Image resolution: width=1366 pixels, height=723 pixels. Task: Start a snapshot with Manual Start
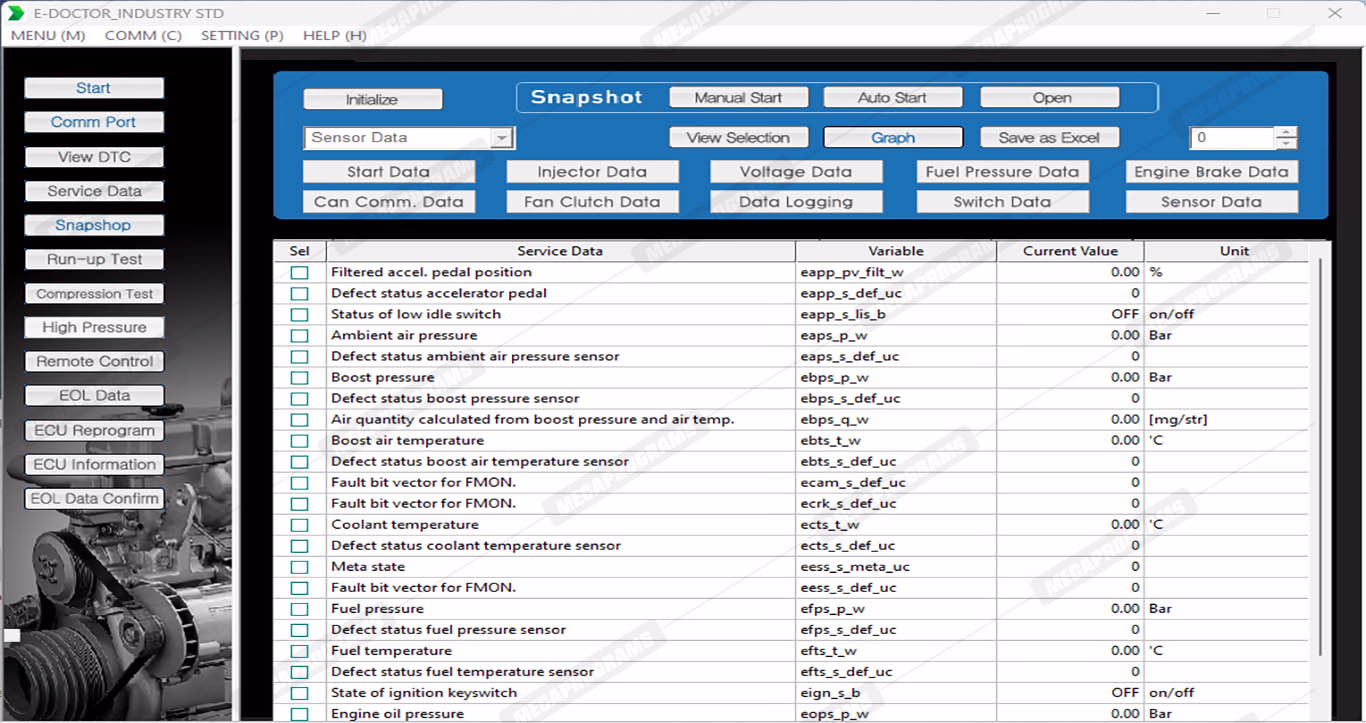pyautogui.click(x=738, y=98)
